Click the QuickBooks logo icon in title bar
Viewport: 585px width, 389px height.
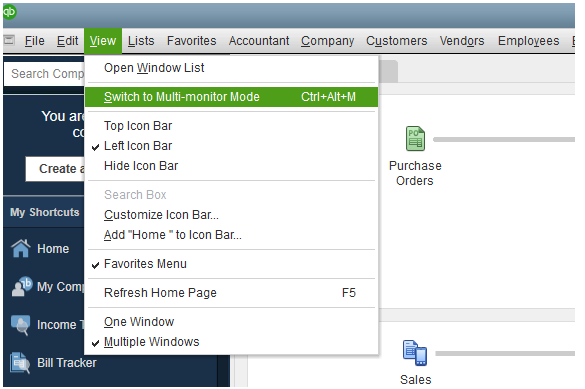[x=9, y=12]
